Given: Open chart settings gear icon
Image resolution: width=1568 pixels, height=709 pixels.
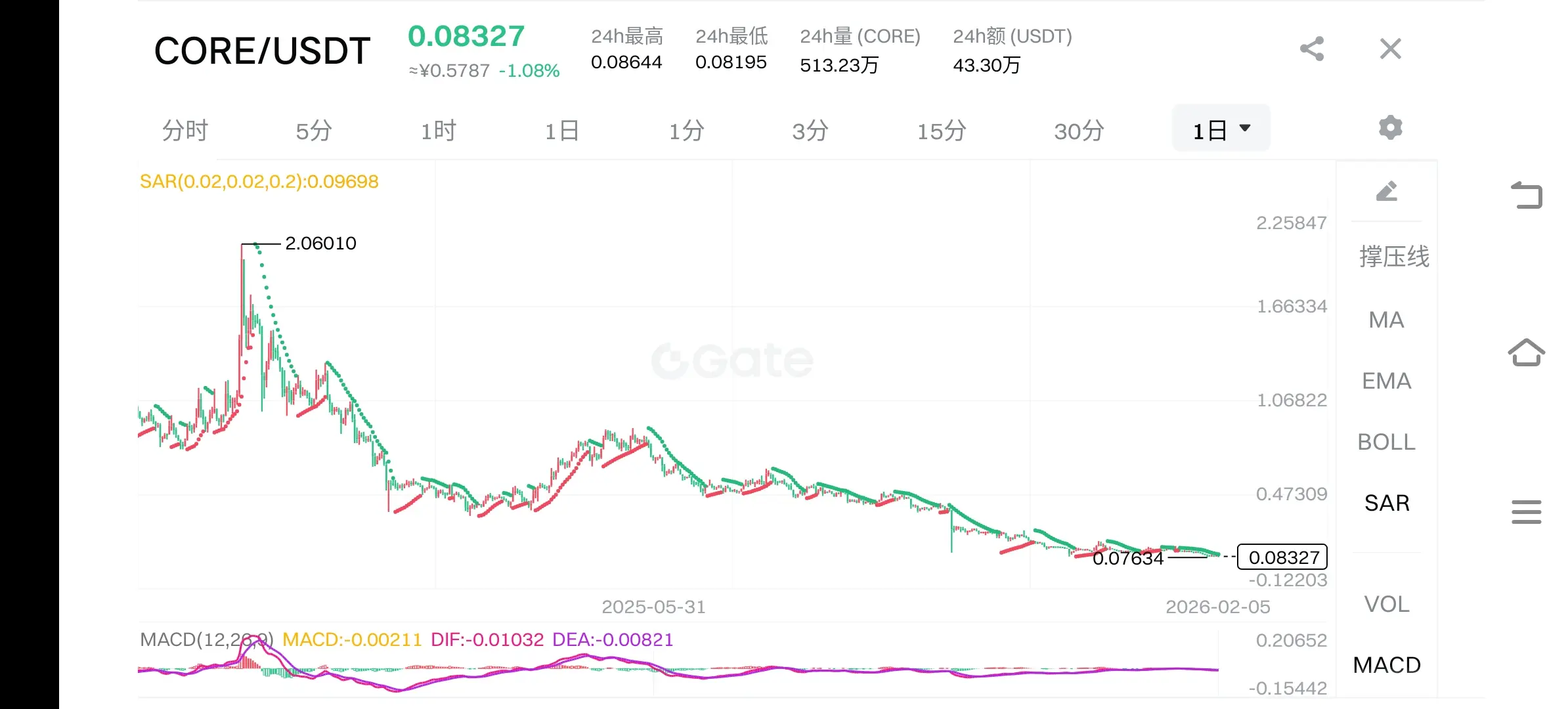Looking at the screenshot, I should point(1390,128).
